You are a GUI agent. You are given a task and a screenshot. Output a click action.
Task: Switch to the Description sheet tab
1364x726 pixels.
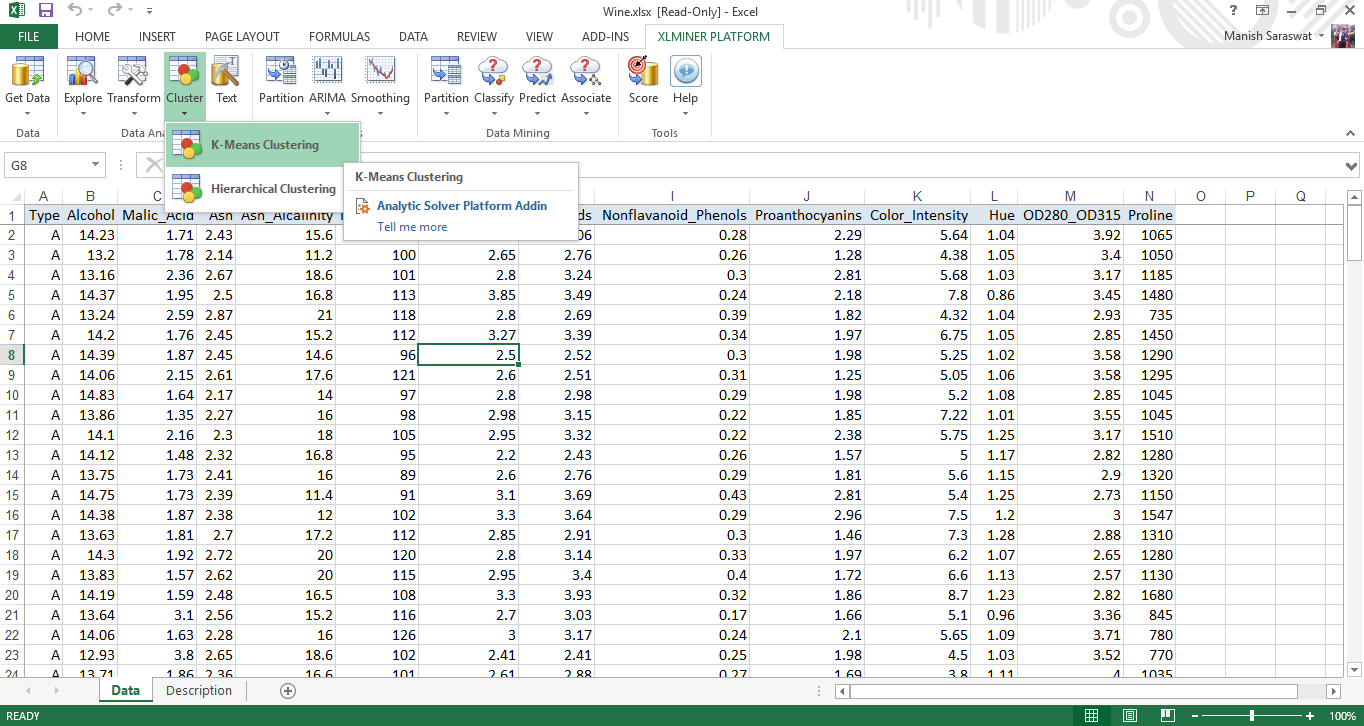pos(198,691)
